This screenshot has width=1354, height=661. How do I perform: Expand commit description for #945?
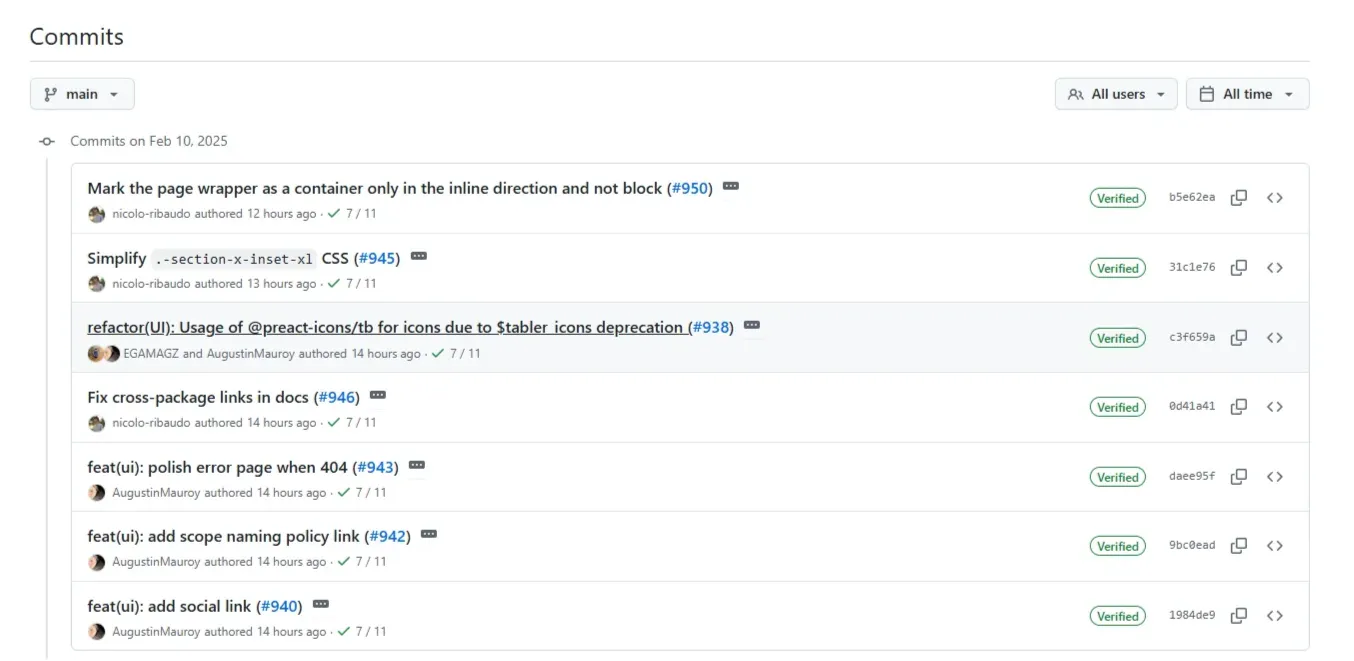tap(419, 257)
